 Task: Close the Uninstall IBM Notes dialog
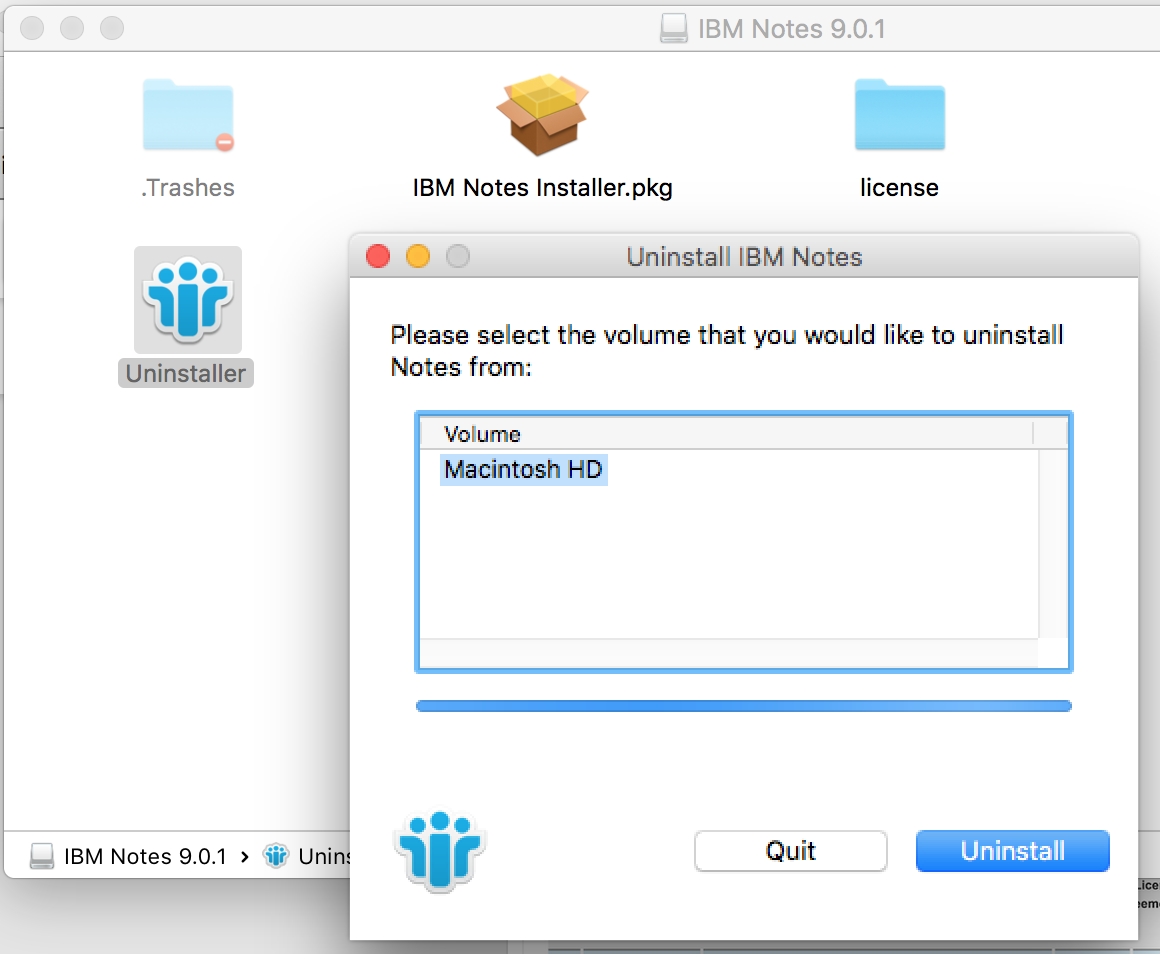378,257
